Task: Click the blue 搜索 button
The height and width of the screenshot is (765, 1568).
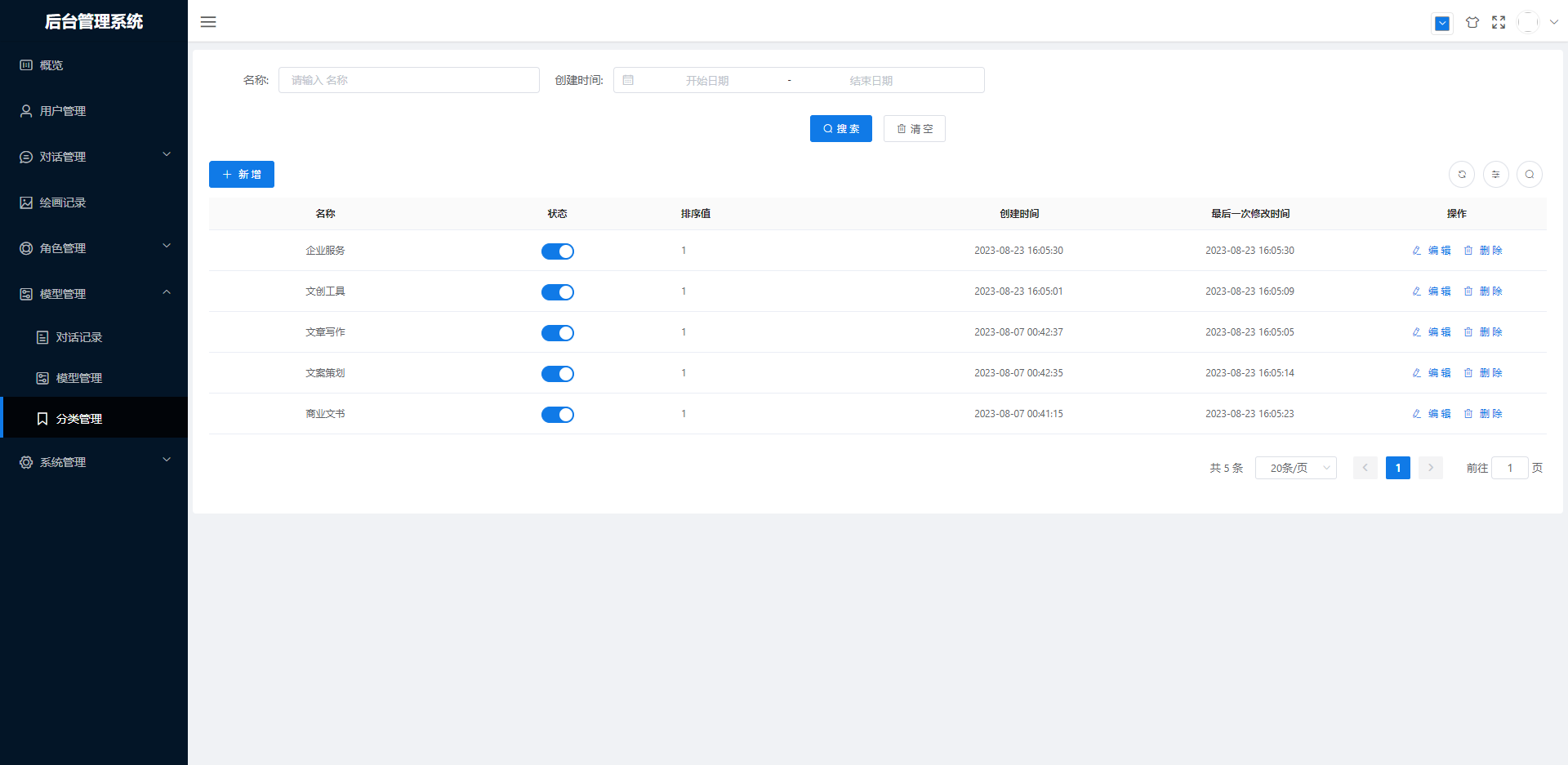Action: click(840, 129)
